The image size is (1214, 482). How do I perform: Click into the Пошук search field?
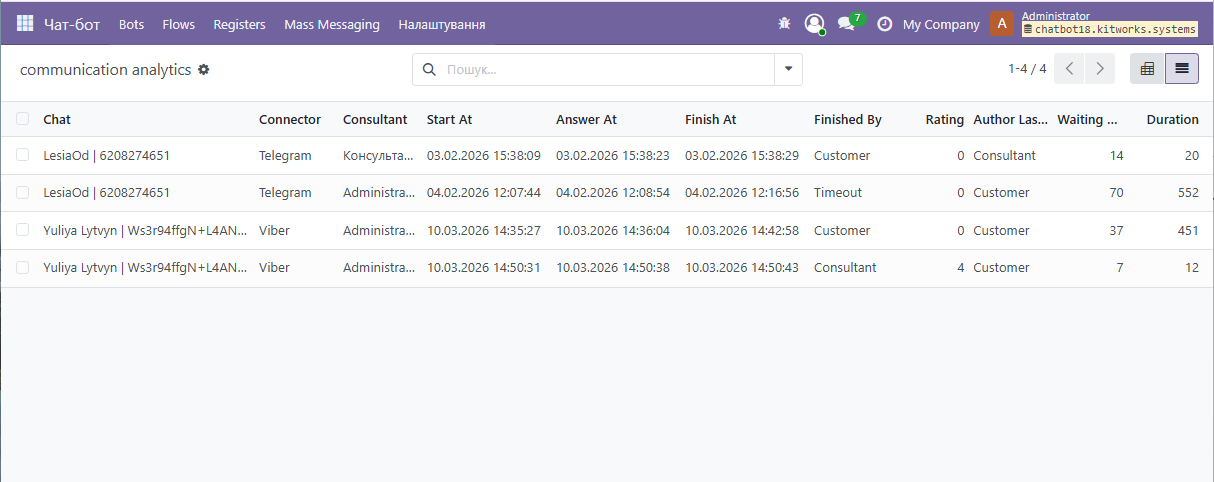(600, 69)
